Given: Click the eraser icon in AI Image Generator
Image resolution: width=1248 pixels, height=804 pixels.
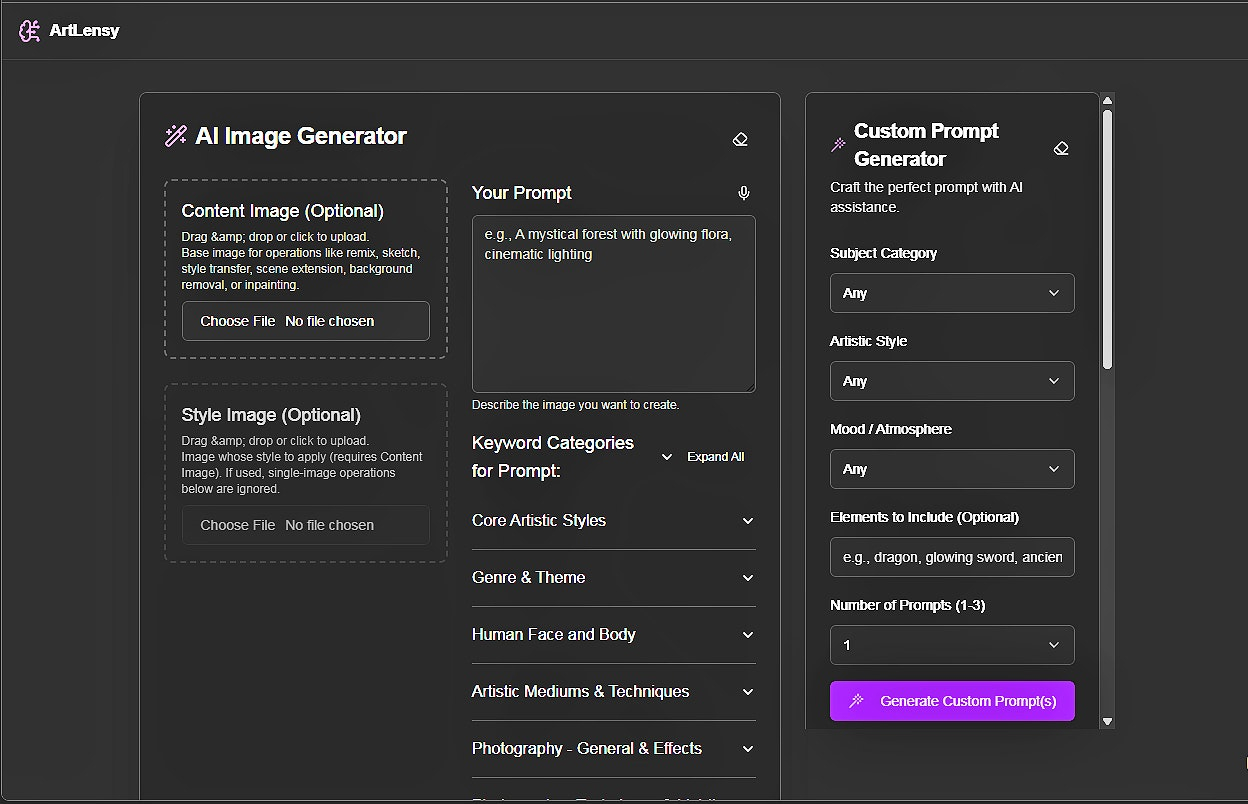Looking at the screenshot, I should tap(740, 139).
